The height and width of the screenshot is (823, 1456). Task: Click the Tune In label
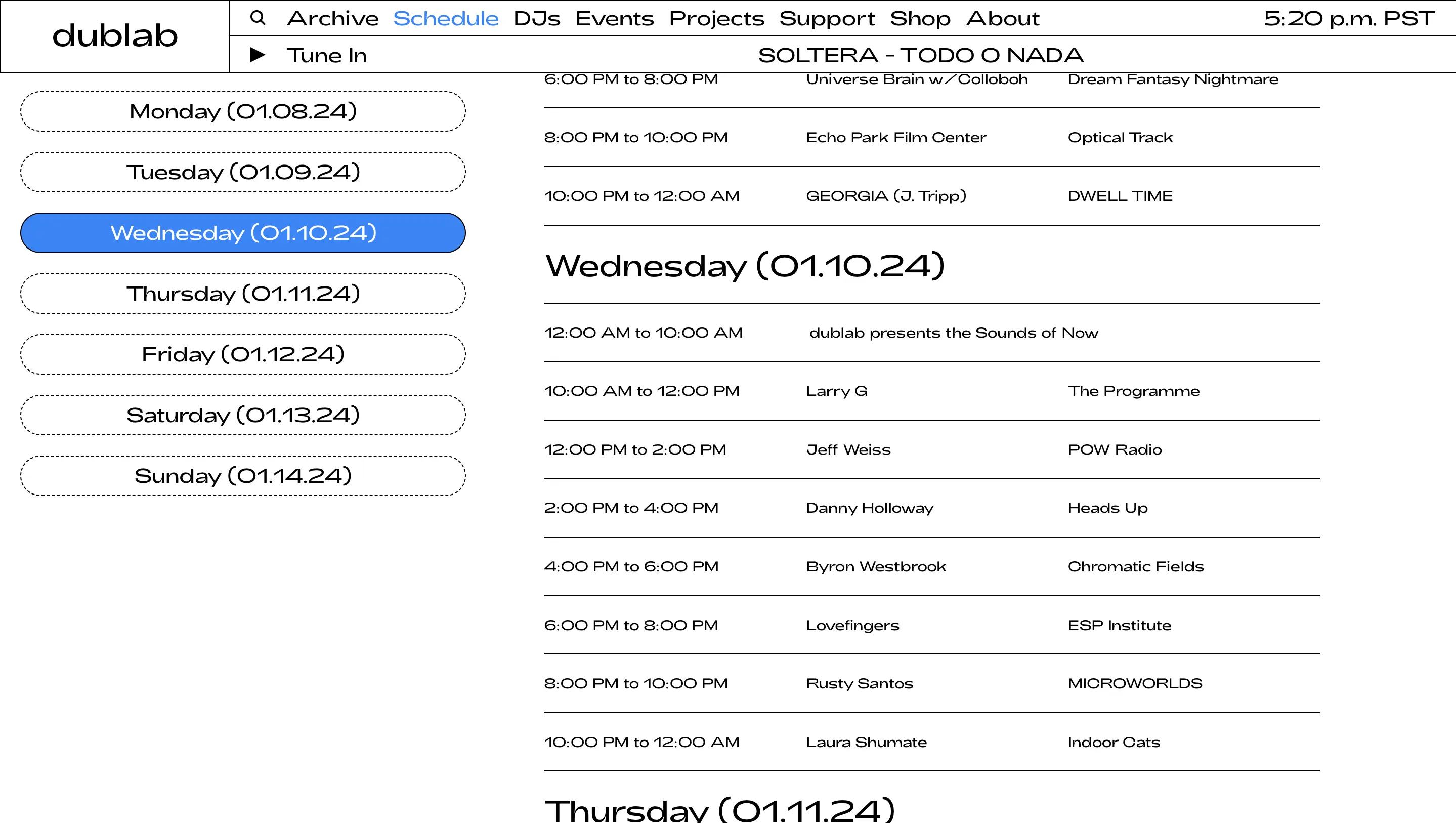[x=327, y=56]
